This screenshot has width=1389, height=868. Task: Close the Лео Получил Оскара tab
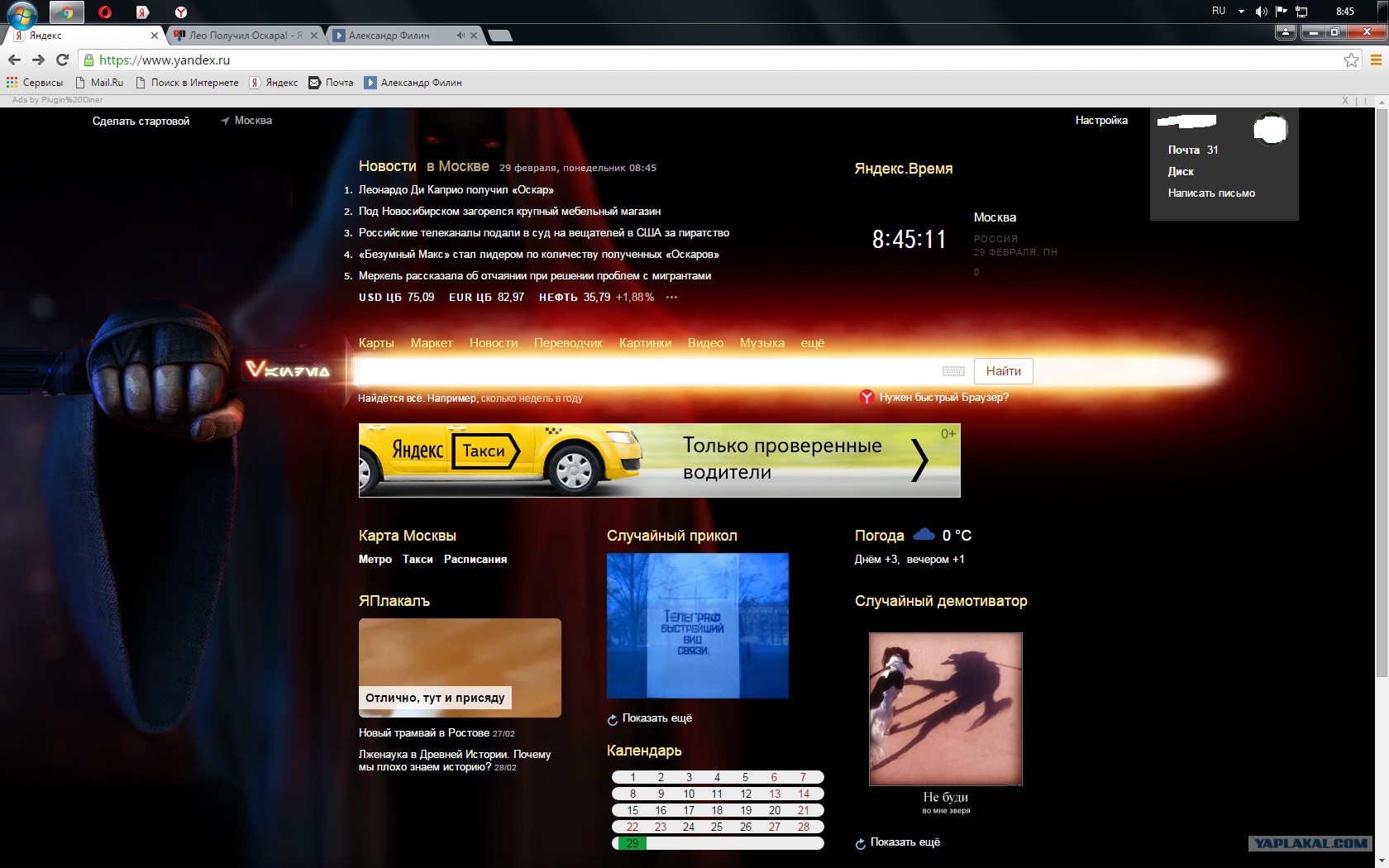pos(314,36)
